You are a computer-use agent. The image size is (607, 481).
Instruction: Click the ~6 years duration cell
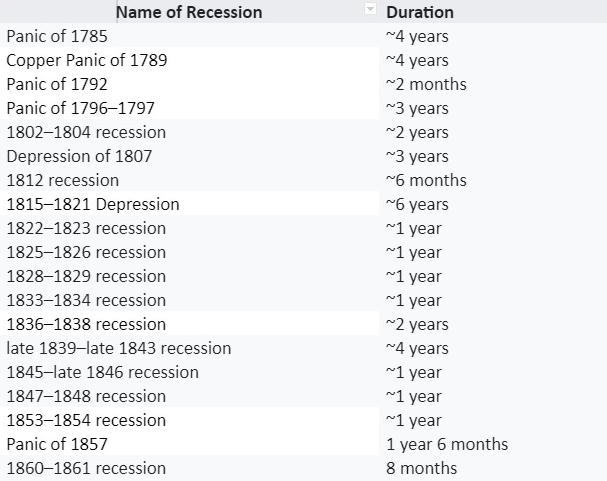point(417,204)
